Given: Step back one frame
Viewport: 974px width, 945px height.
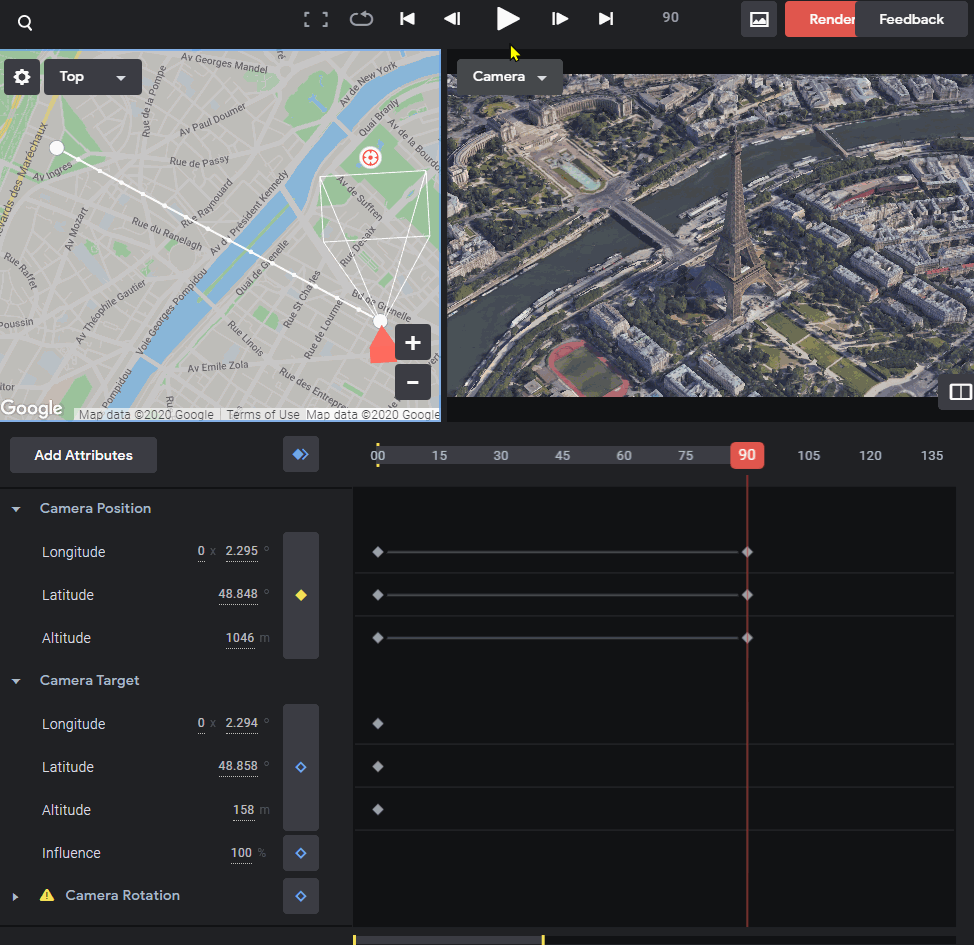Looking at the screenshot, I should tap(452, 19).
